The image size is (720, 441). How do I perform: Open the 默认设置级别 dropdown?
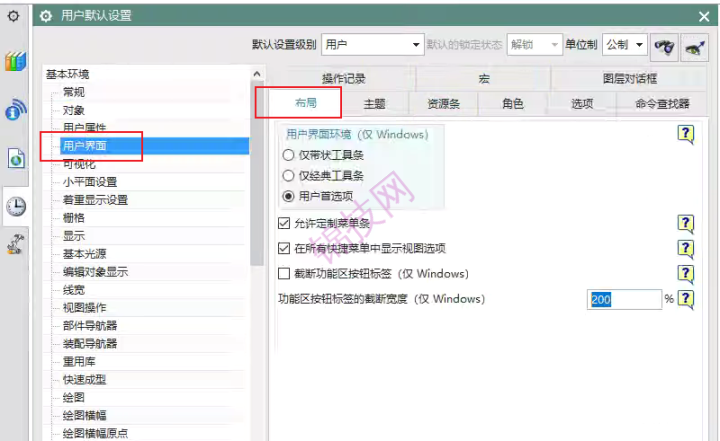pyautogui.click(x=373, y=45)
